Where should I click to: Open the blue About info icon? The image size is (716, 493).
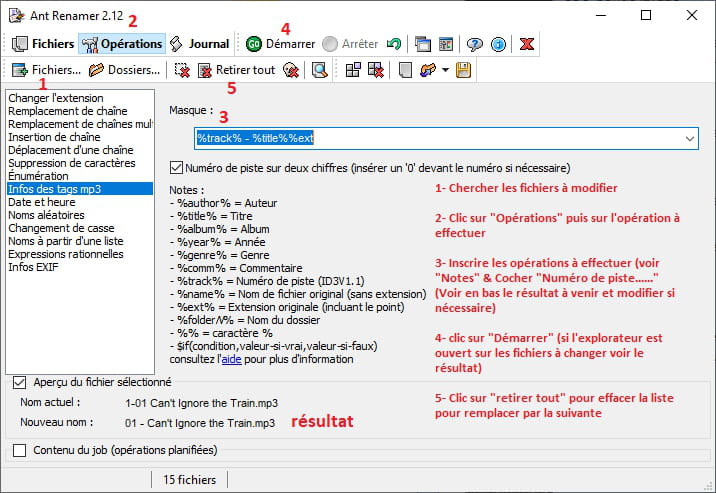click(498, 44)
